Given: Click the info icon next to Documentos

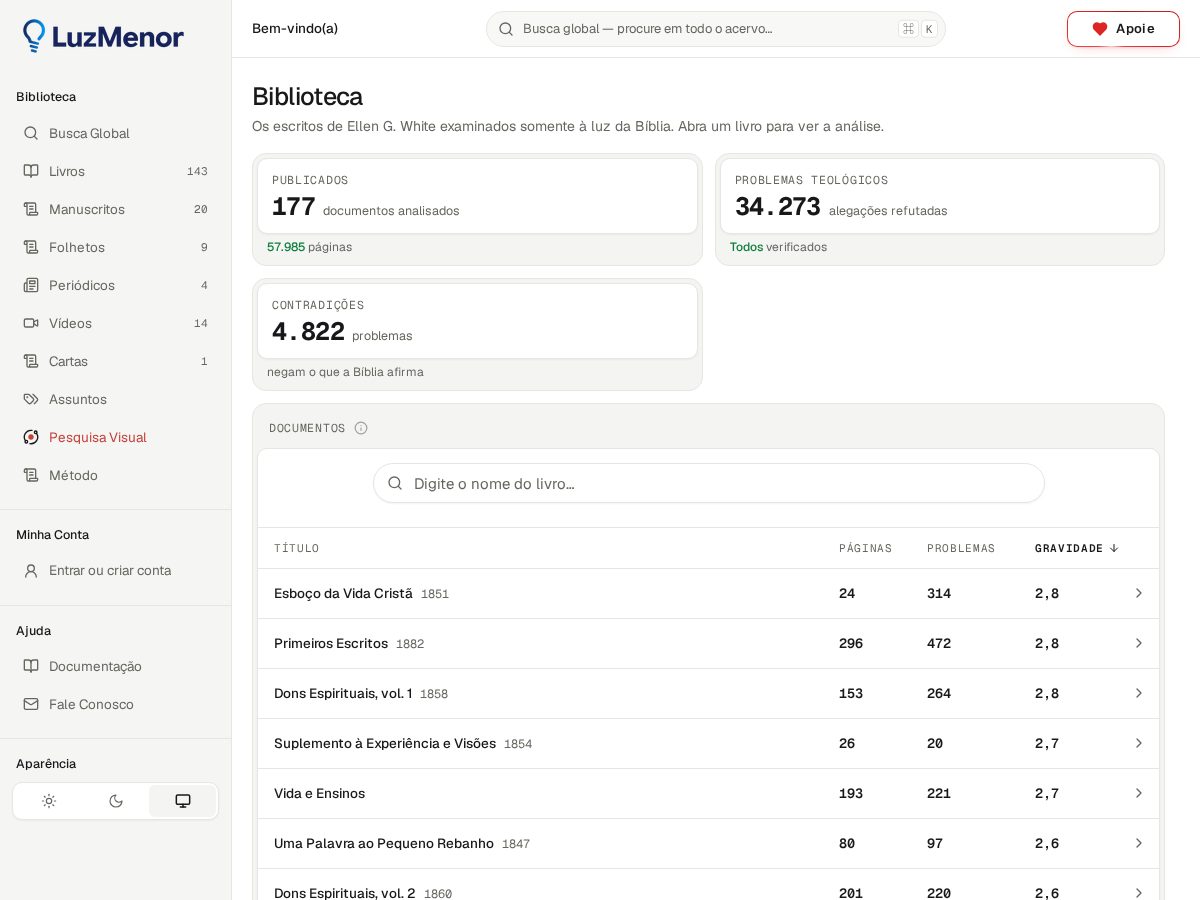Looking at the screenshot, I should [361, 428].
